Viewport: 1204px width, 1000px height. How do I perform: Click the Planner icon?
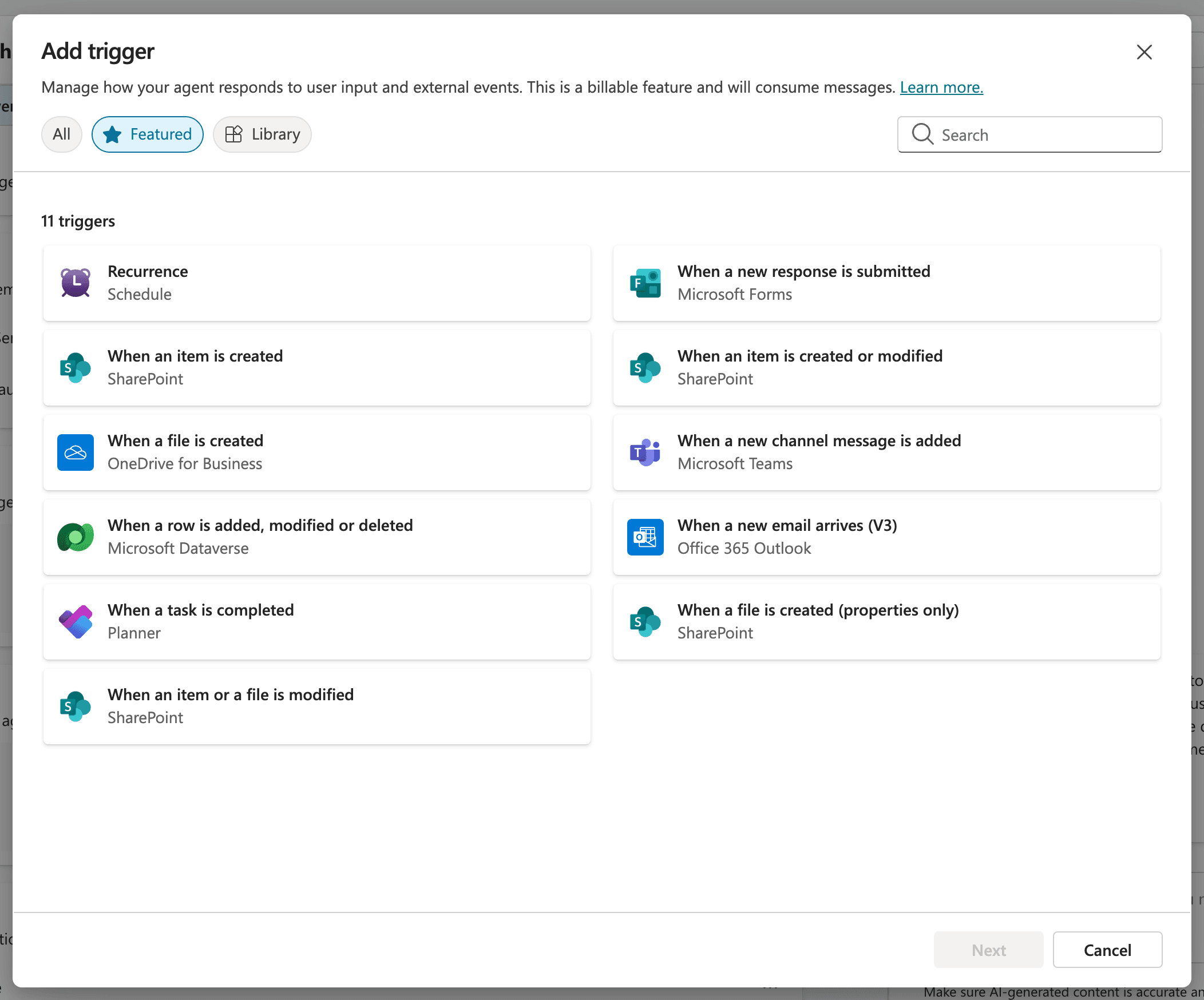[76, 622]
